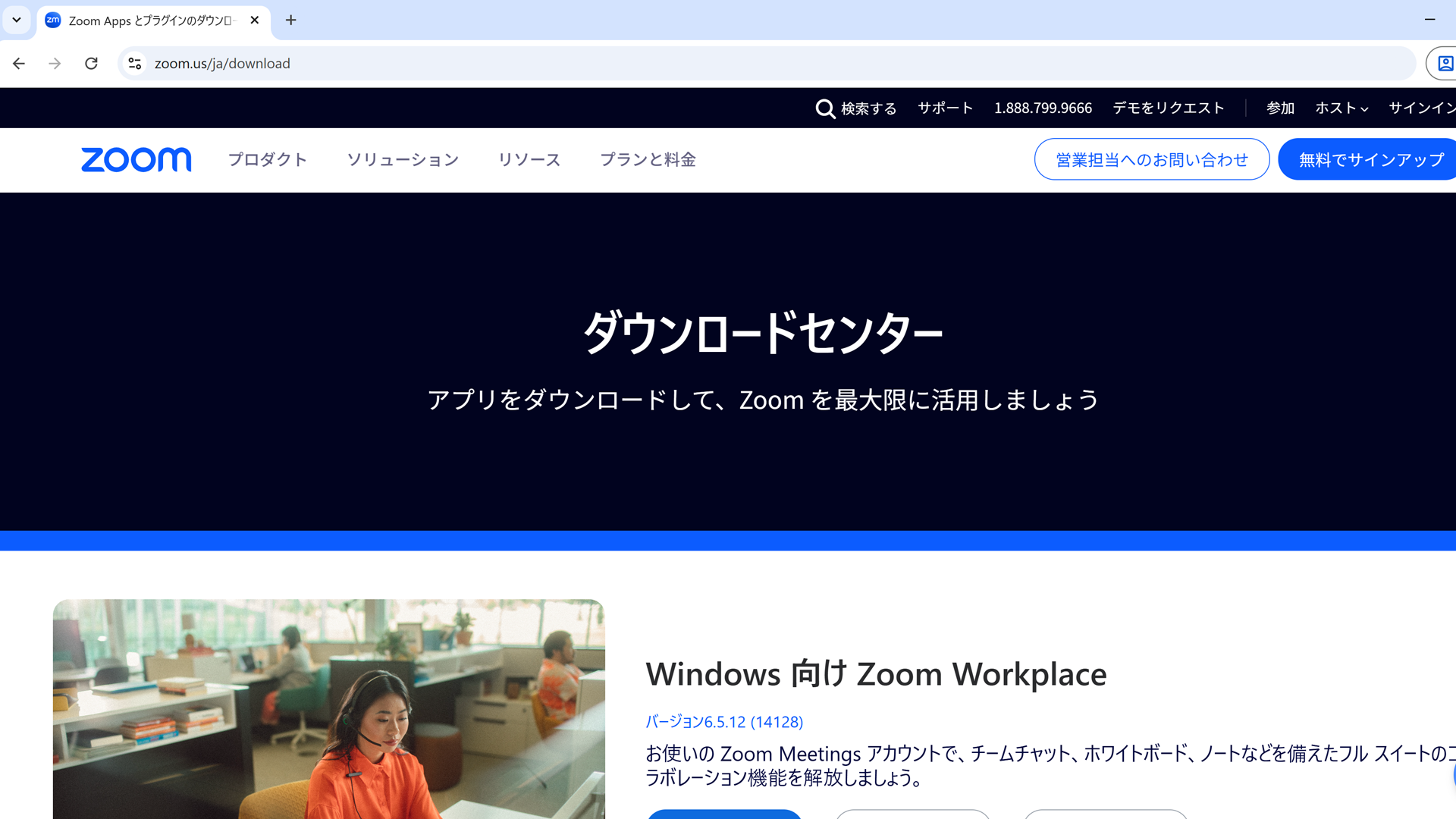Open デモをリクエスト link
The image size is (1456, 819).
click(x=1169, y=108)
